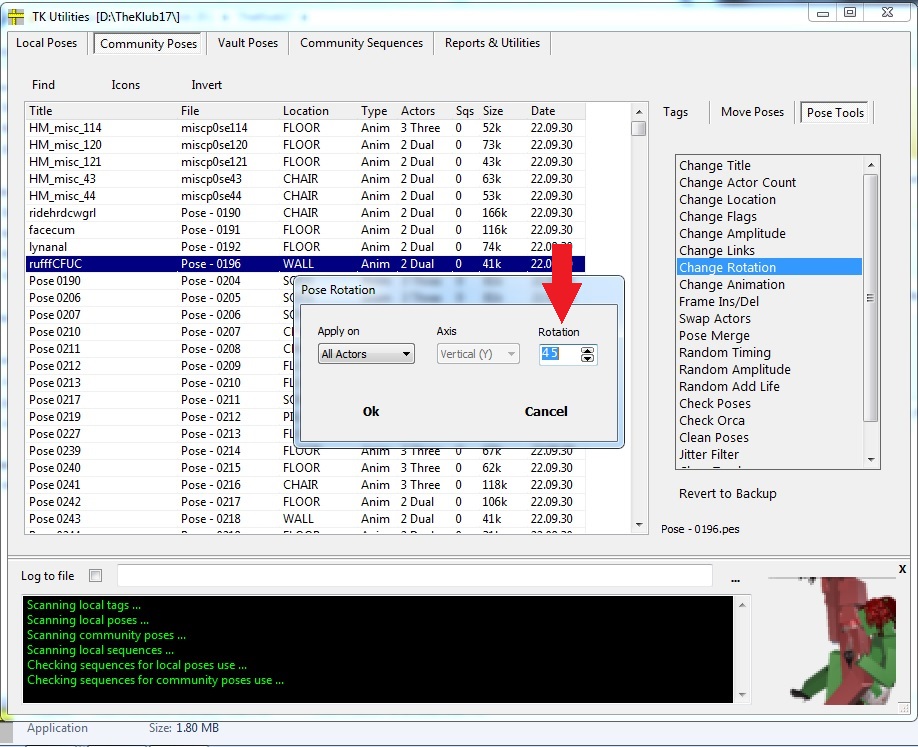Cancel the Pose Rotation dialog
The width and height of the screenshot is (918, 747).
coord(546,412)
